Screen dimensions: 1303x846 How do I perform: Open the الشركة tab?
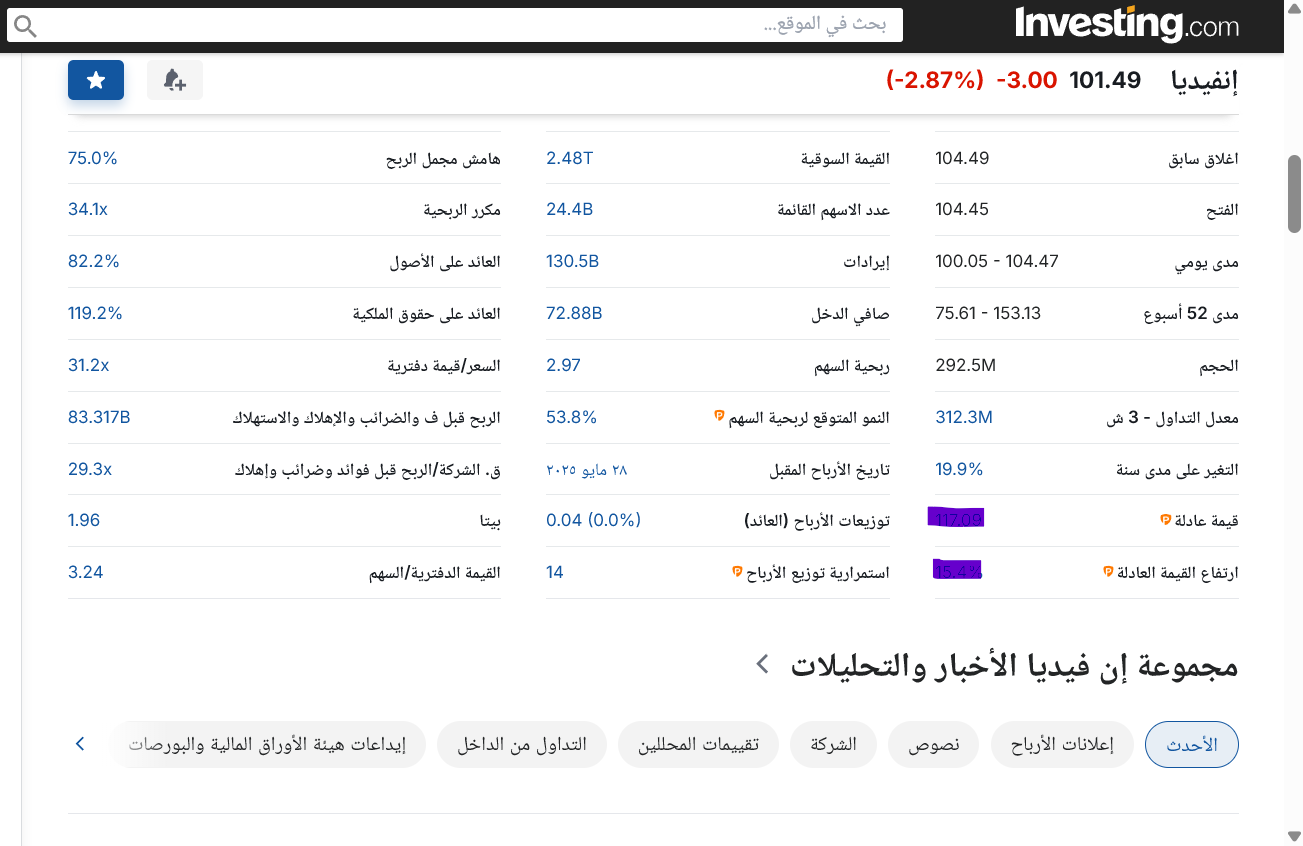point(834,745)
